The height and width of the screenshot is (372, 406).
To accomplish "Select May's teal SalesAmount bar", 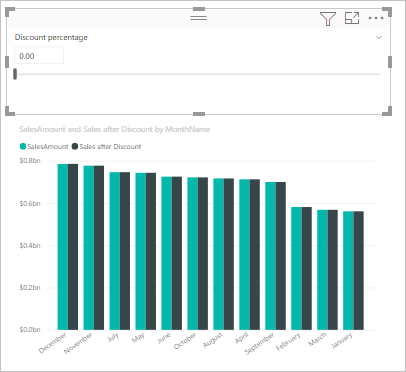I will 141,251.
